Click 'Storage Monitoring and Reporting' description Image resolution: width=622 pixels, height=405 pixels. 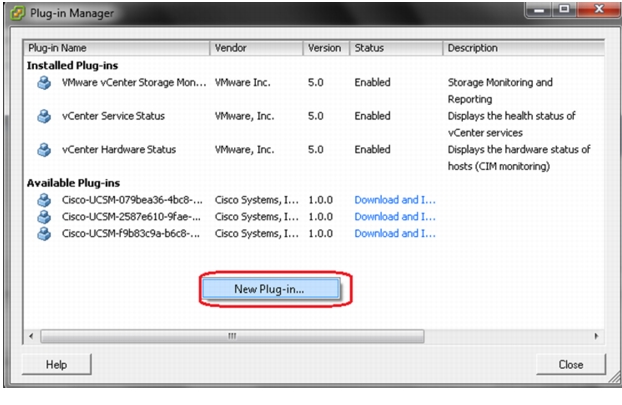pos(500,91)
